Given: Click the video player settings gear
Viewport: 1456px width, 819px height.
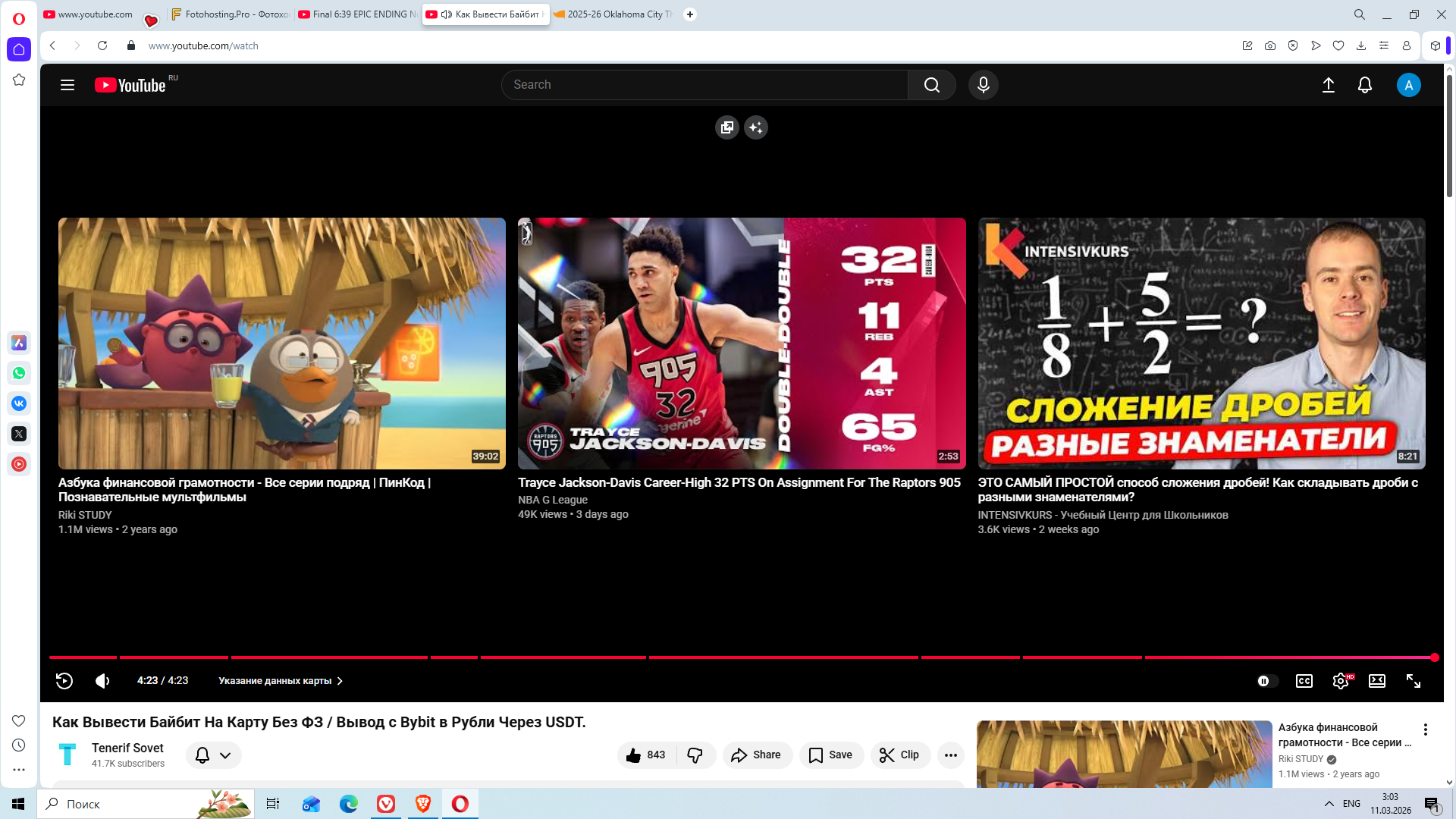Looking at the screenshot, I should pyautogui.click(x=1340, y=681).
